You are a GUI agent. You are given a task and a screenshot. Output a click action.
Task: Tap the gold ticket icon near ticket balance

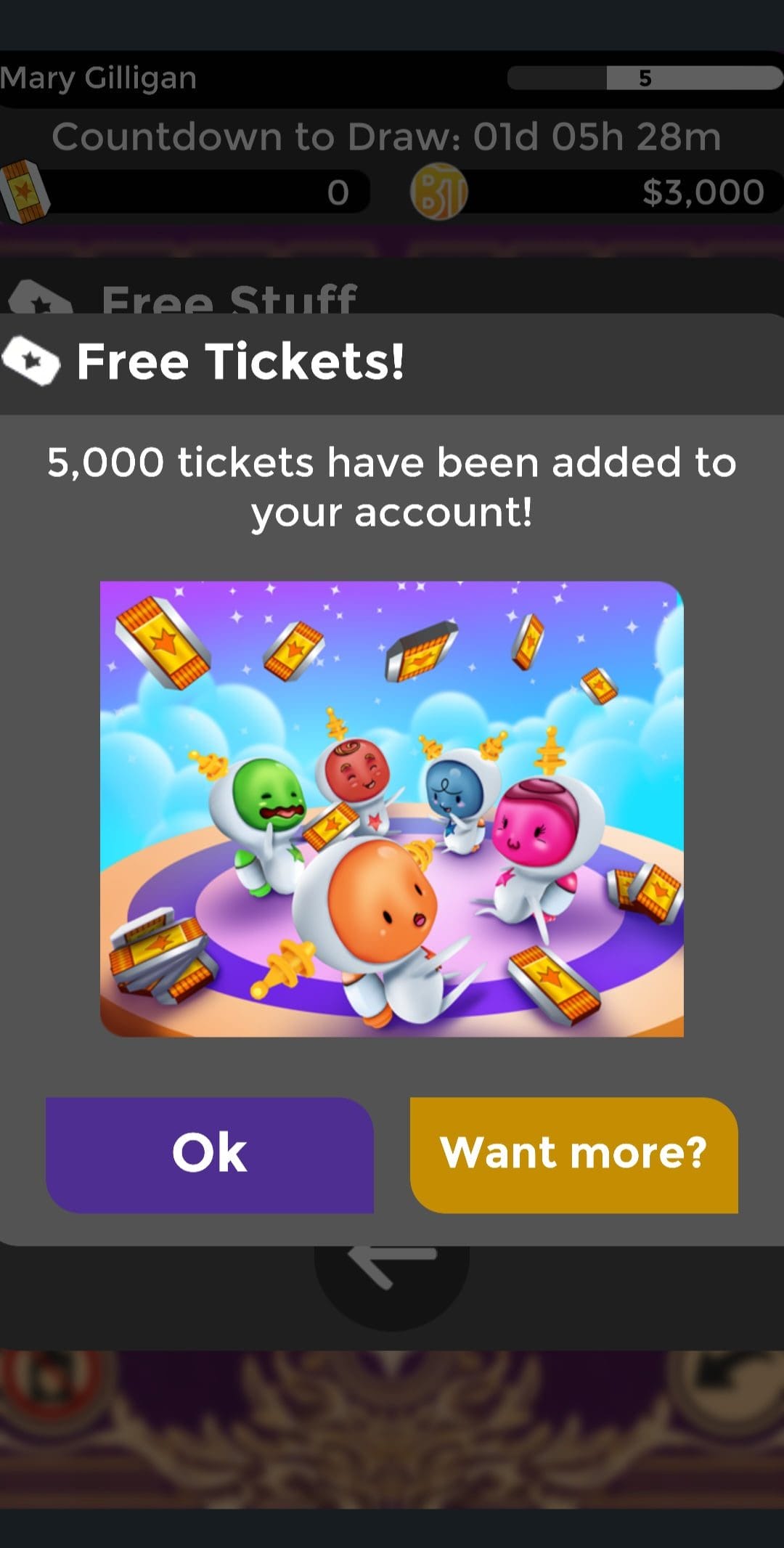coord(24,191)
